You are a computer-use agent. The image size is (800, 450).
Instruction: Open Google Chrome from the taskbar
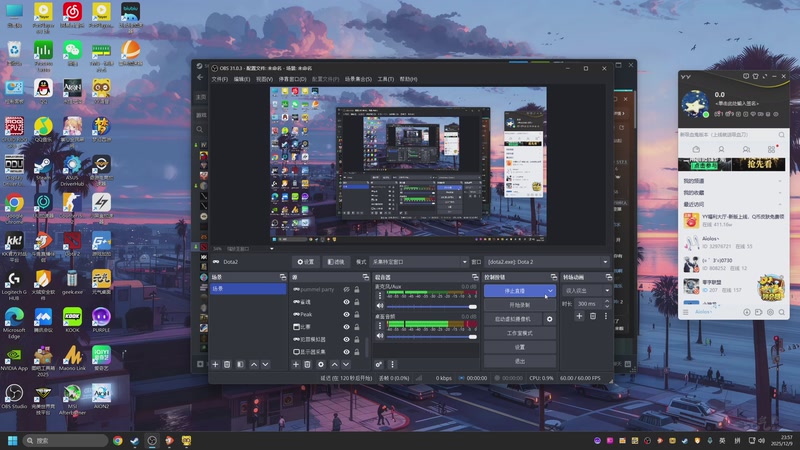[x=117, y=440]
